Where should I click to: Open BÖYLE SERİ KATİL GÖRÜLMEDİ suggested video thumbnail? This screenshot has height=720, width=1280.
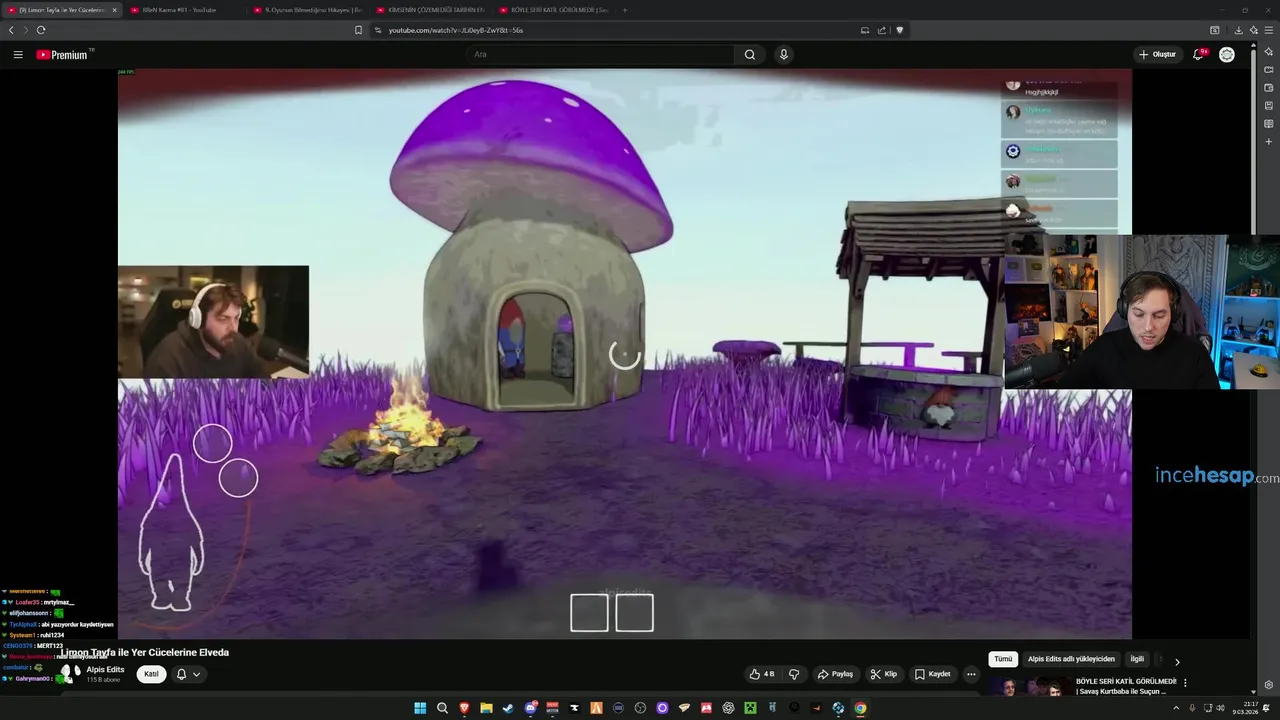[1031, 687]
